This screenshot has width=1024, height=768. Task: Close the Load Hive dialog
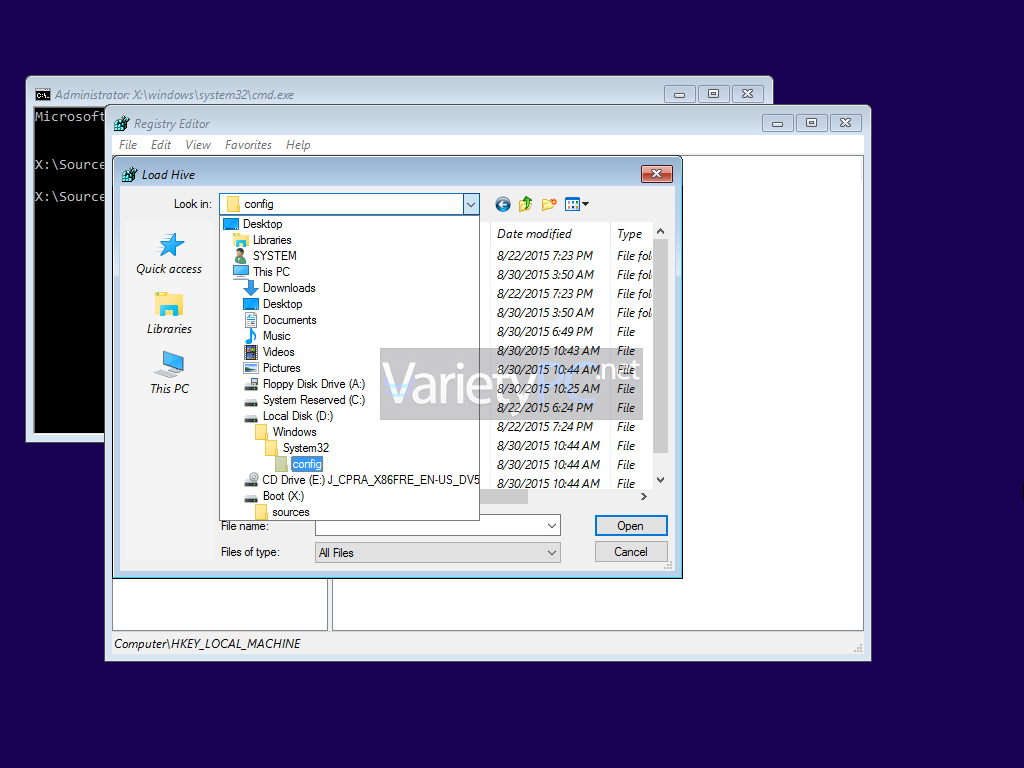[x=656, y=174]
